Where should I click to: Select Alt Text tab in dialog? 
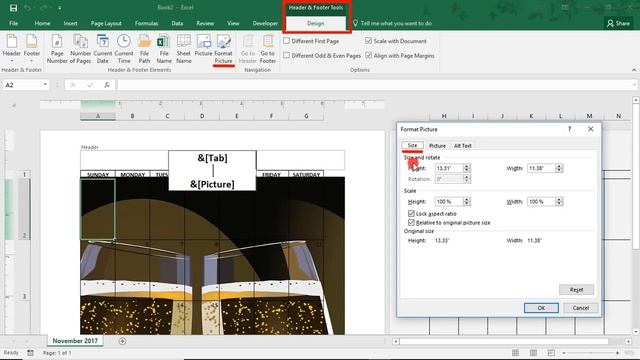[462, 146]
